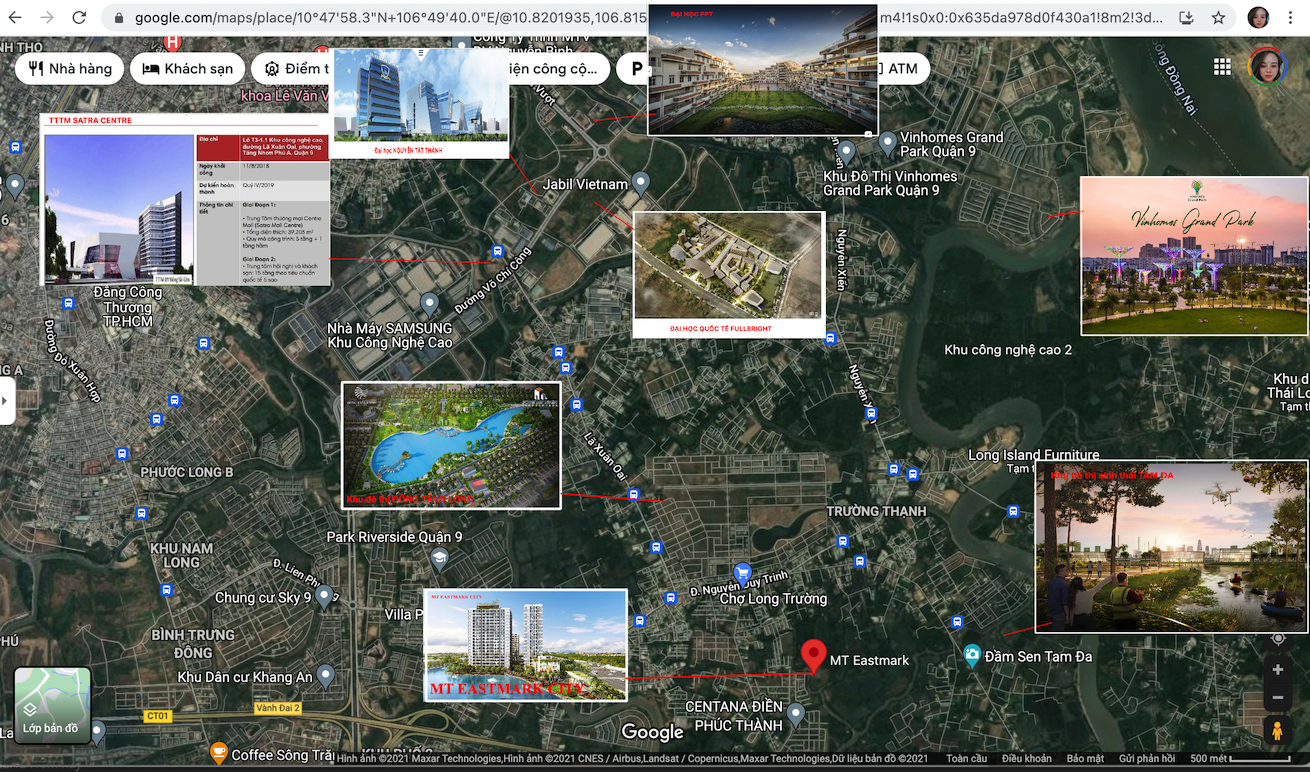Reload the page

tap(80, 18)
